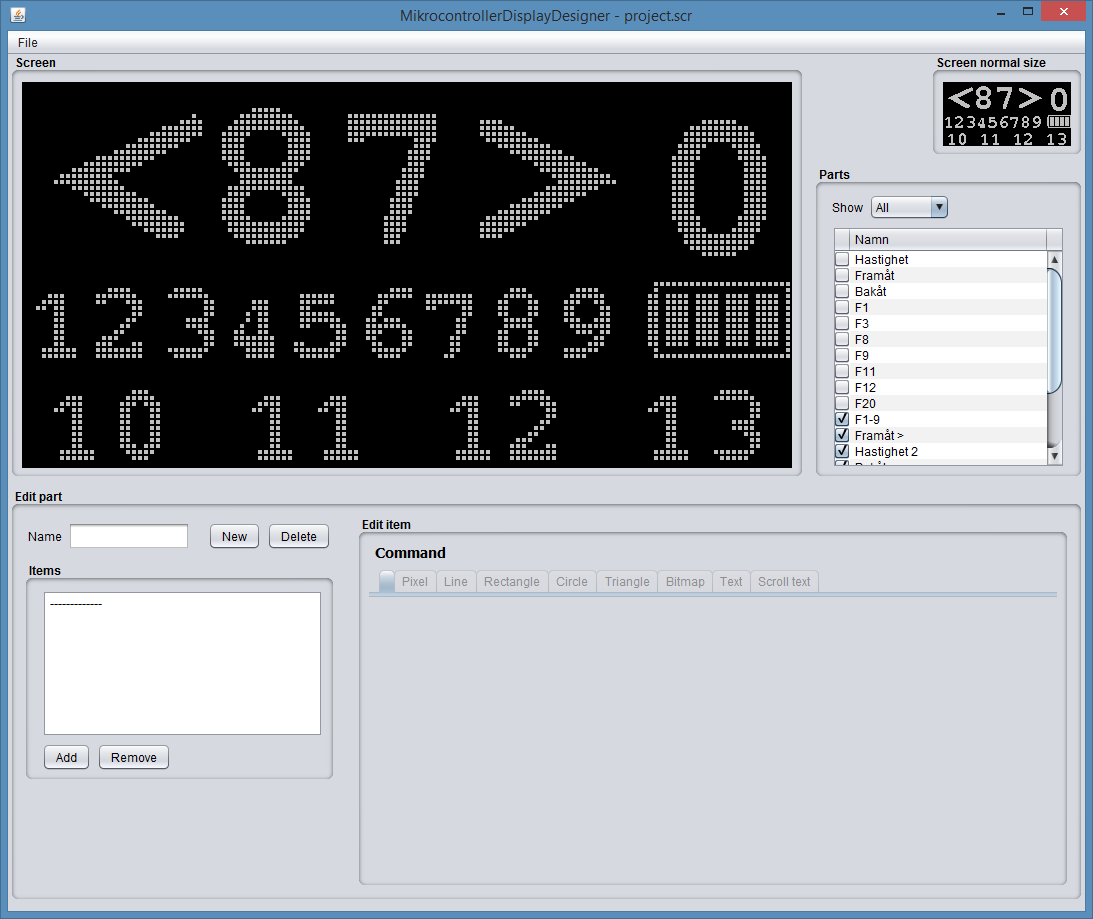Uncheck the Hastighet 2 part checkbox

[842, 451]
